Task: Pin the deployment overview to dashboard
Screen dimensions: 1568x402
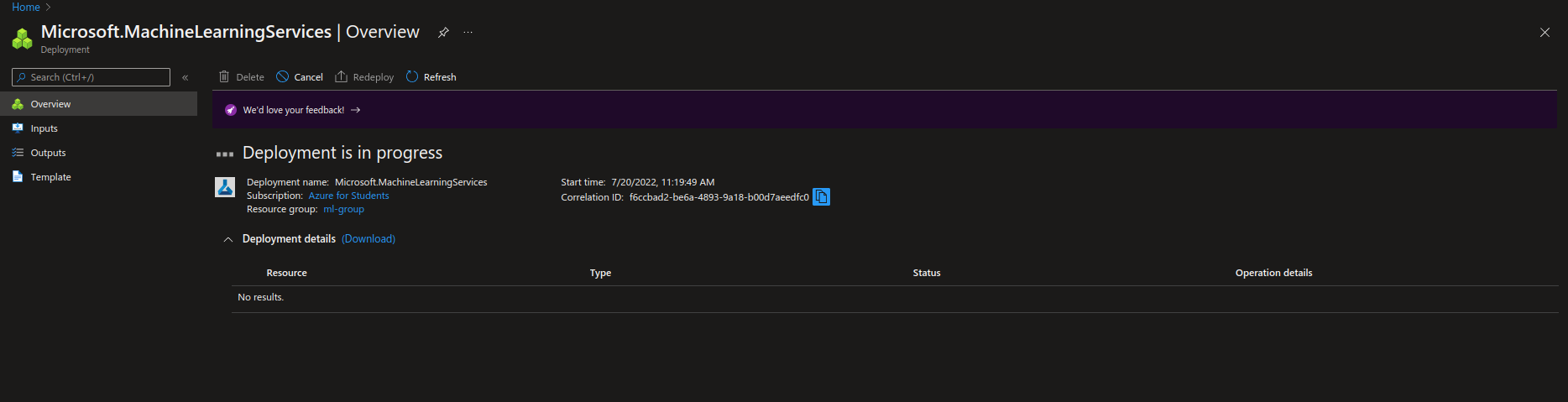Action: click(x=443, y=33)
